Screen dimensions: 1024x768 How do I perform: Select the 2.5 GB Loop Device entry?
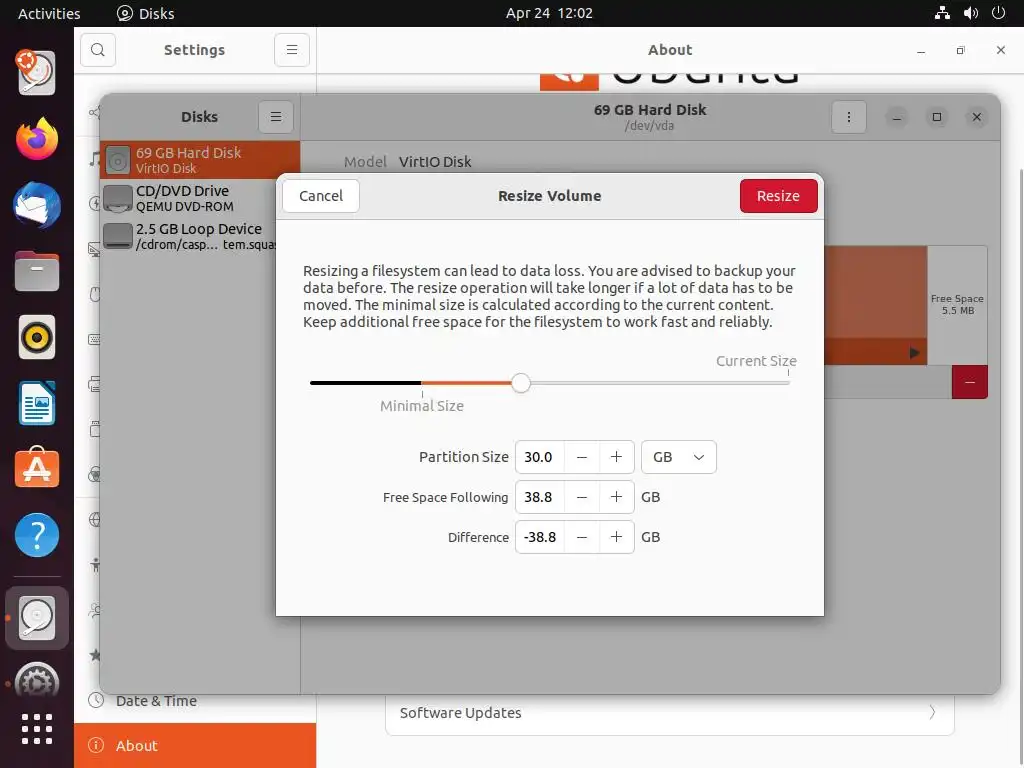tap(189, 236)
